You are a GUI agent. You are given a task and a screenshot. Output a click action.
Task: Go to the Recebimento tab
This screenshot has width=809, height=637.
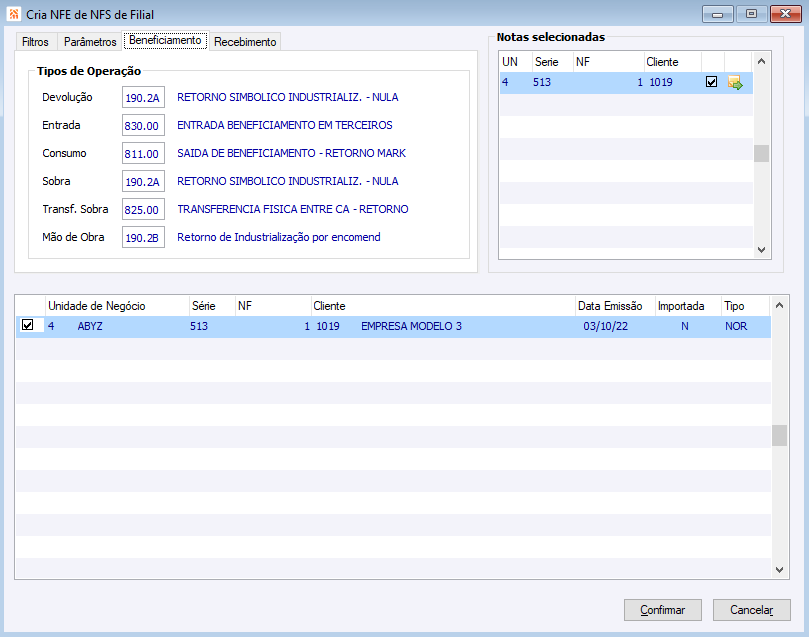pos(245,42)
